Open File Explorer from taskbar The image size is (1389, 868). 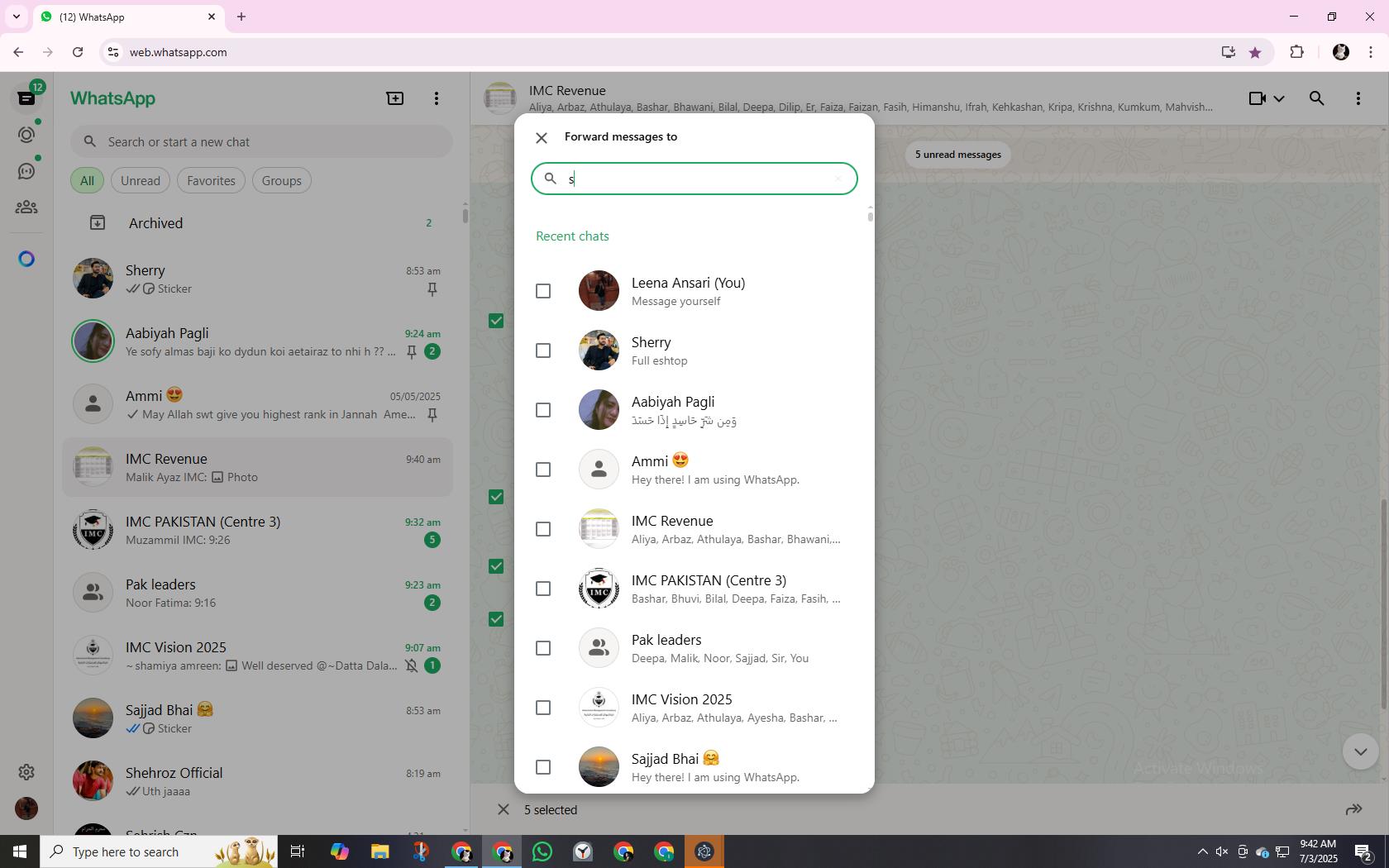[x=379, y=851]
